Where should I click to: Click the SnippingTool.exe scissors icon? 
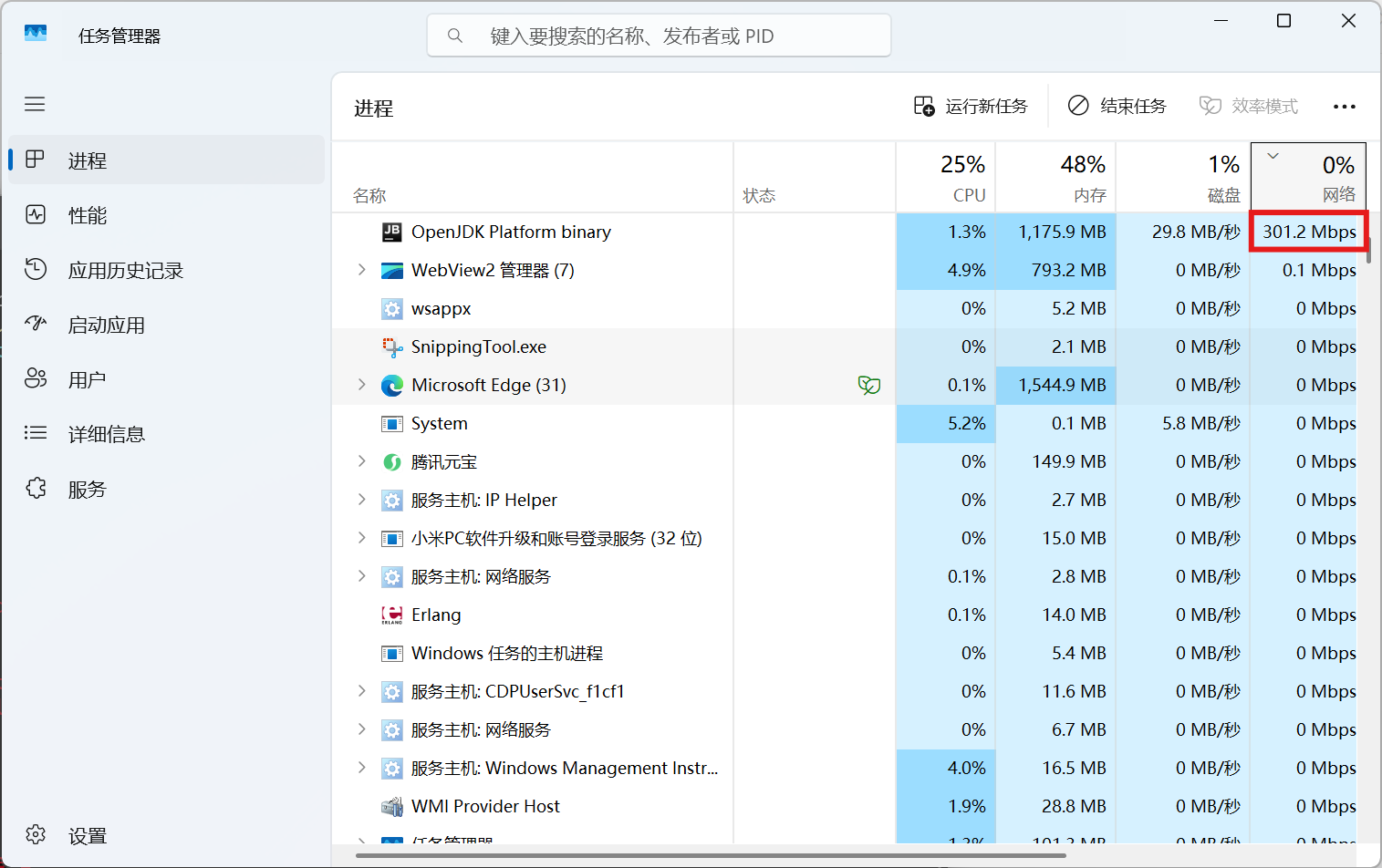(392, 346)
